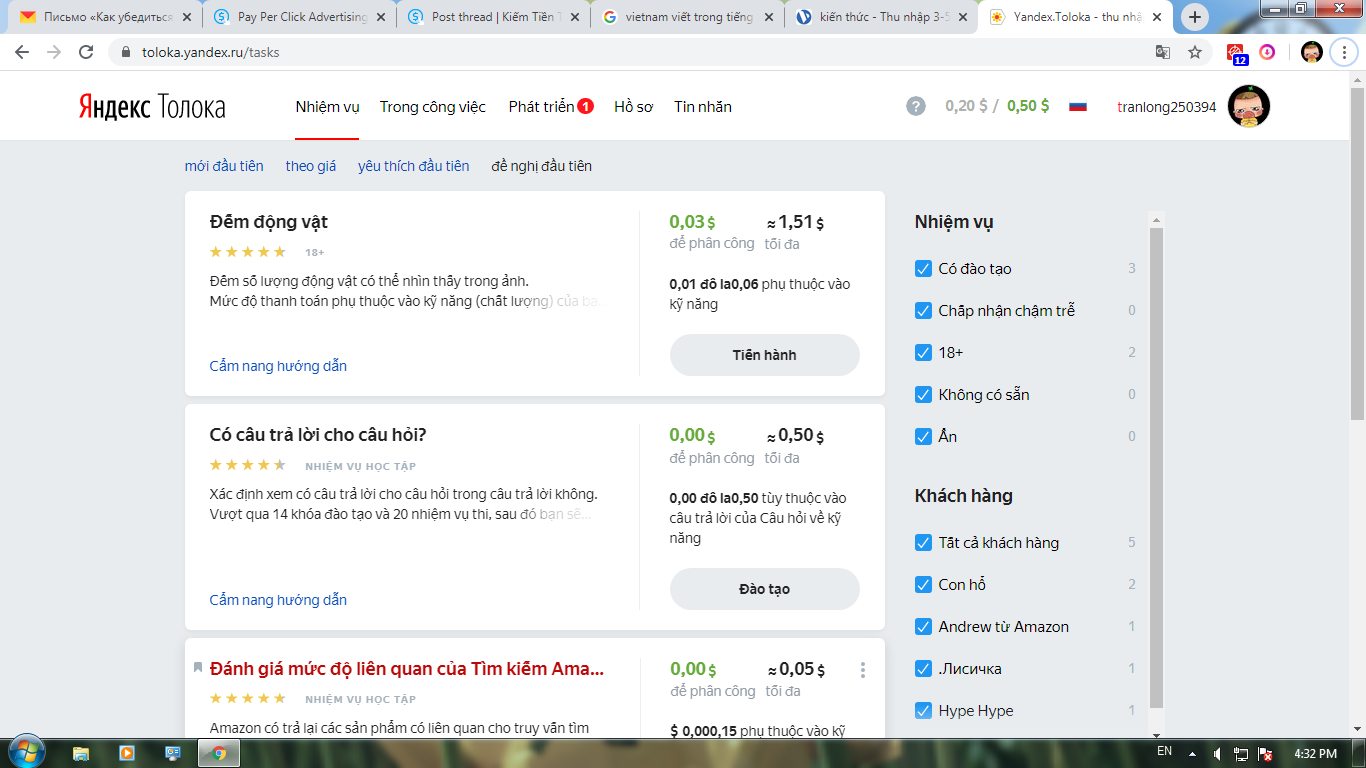
Task: Open Cẩm nang hướng dẫn for Đếm động vật
Action: click(x=278, y=366)
